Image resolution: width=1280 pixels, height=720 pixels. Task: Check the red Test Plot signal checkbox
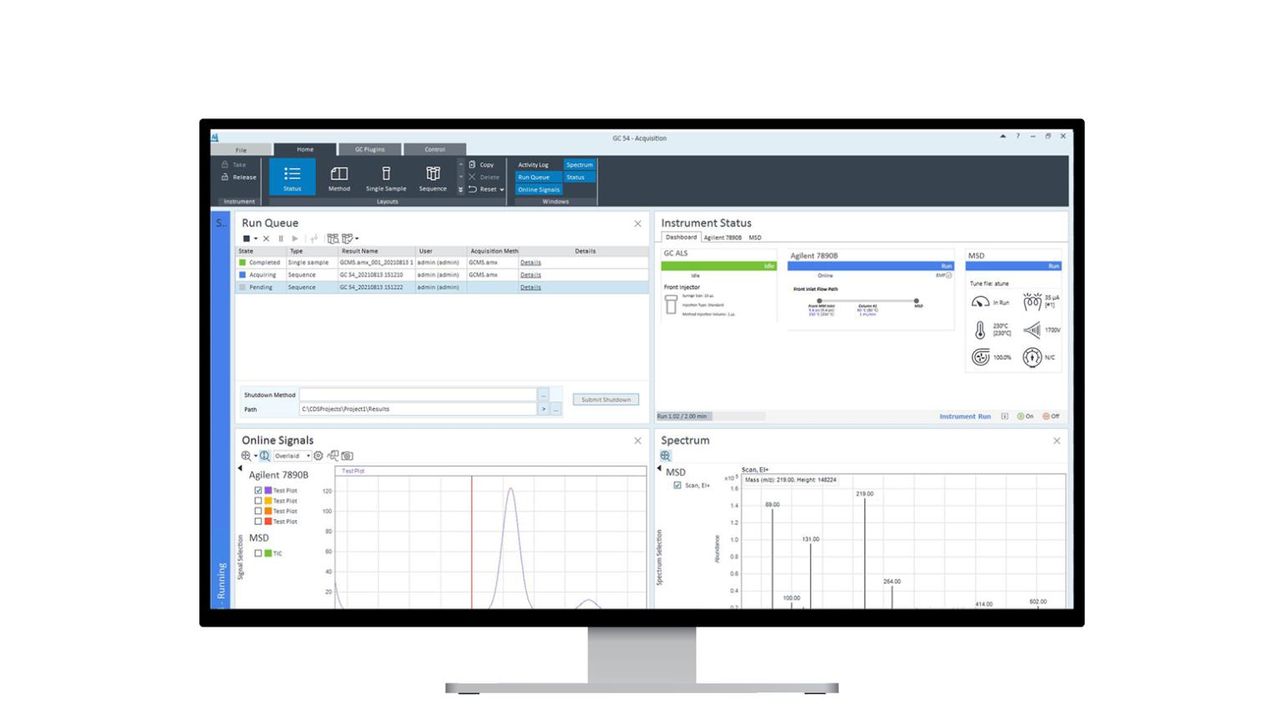[258, 521]
